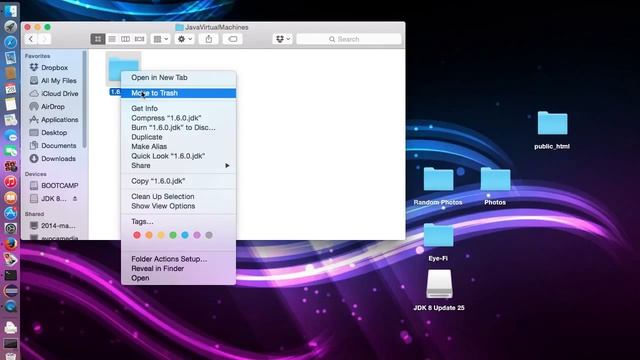Choose Open in New Tab
Viewport: 640px width, 360px height.
click(x=178, y=78)
